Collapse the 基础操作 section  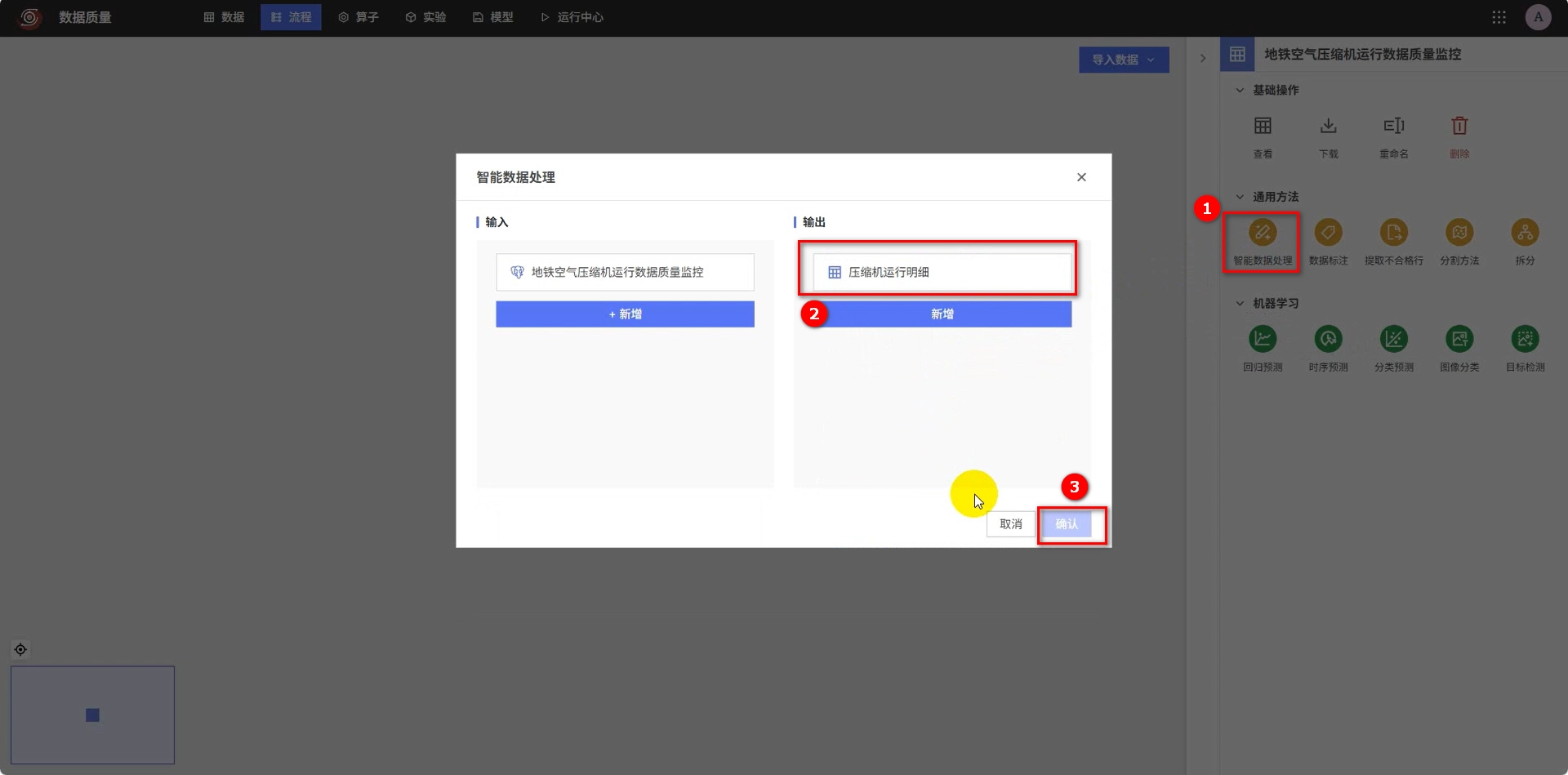[1240, 90]
